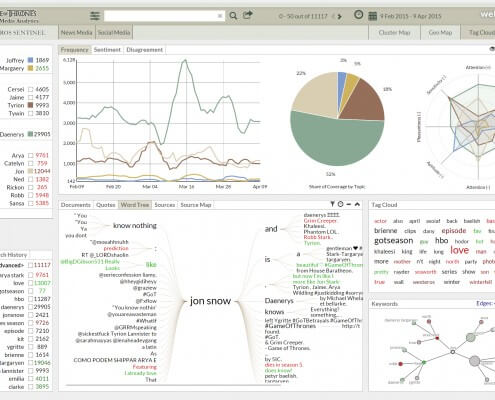495x400 pixels.
Task: Open the Sources tab
Action: point(165,205)
